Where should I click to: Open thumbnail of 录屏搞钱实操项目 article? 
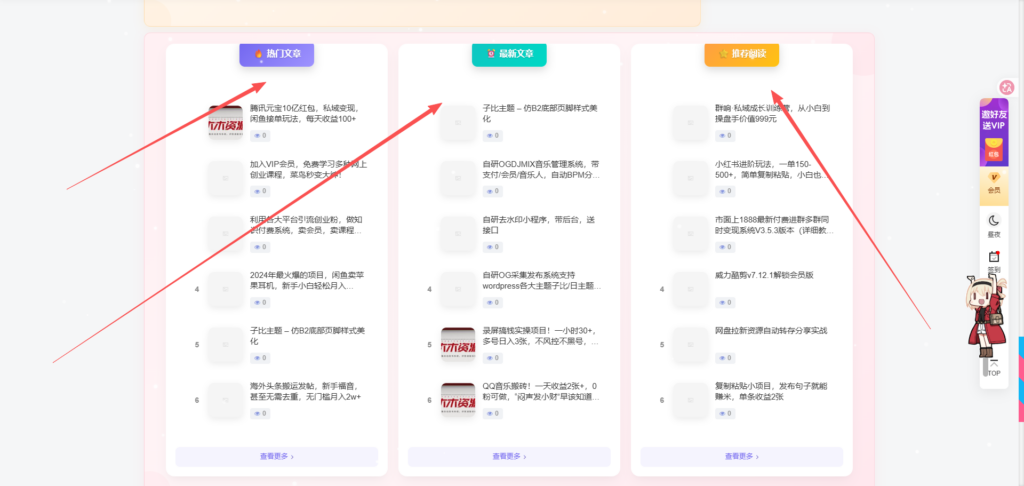(458, 344)
